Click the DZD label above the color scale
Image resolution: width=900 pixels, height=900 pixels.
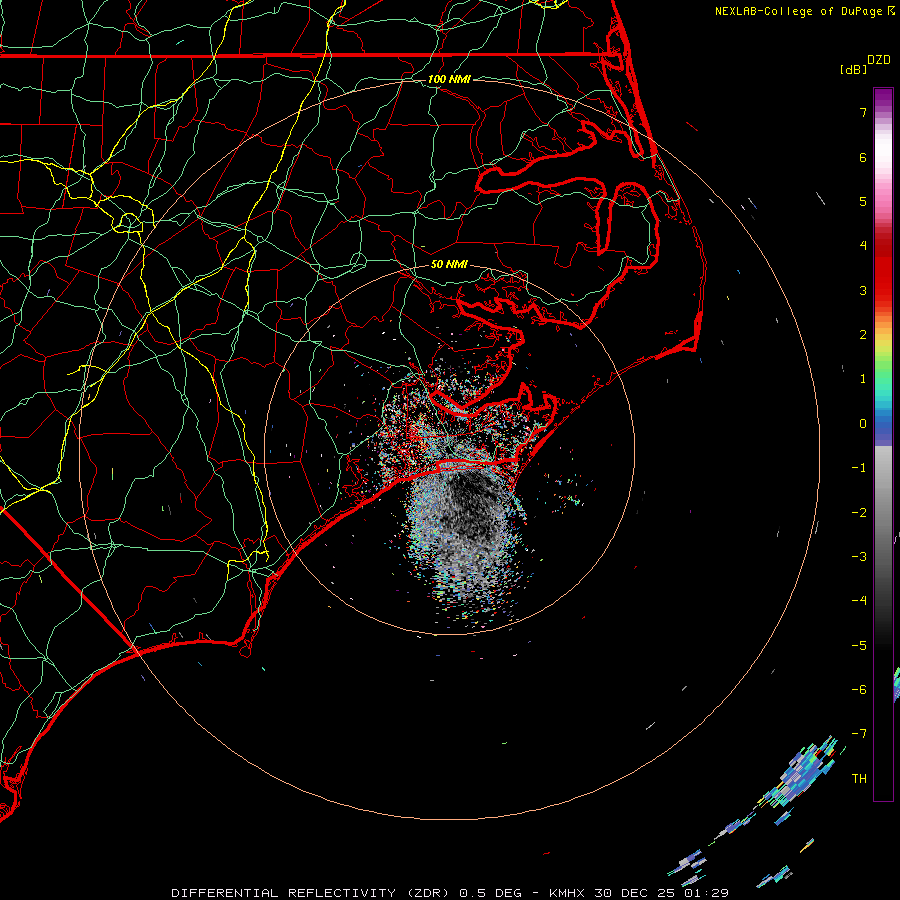tap(879, 60)
